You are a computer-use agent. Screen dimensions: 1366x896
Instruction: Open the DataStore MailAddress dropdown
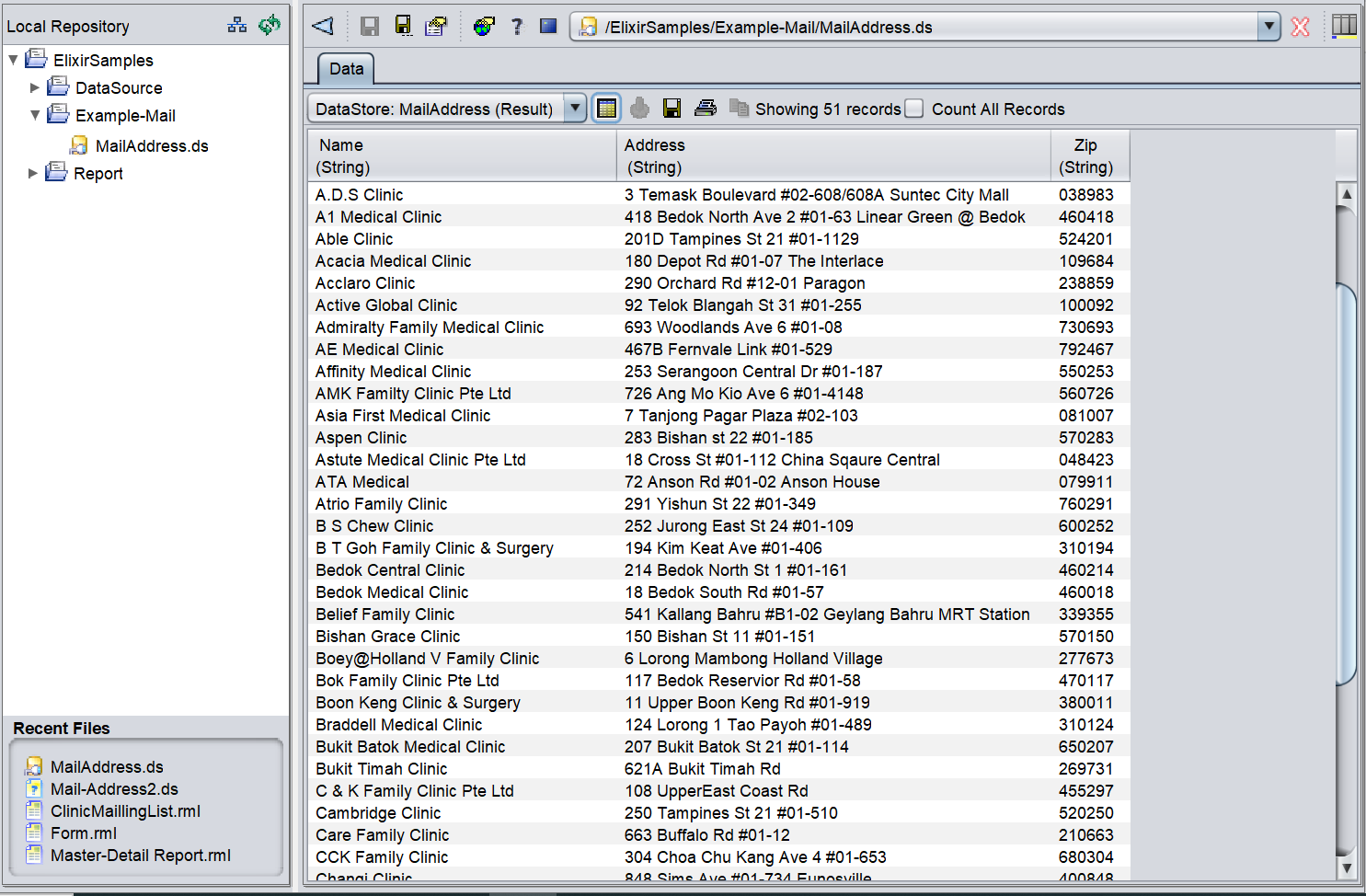click(x=575, y=109)
